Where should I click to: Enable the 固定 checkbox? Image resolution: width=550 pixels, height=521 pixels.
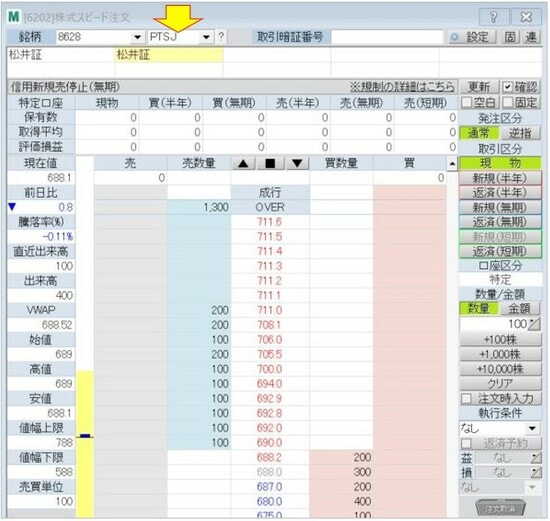507,102
